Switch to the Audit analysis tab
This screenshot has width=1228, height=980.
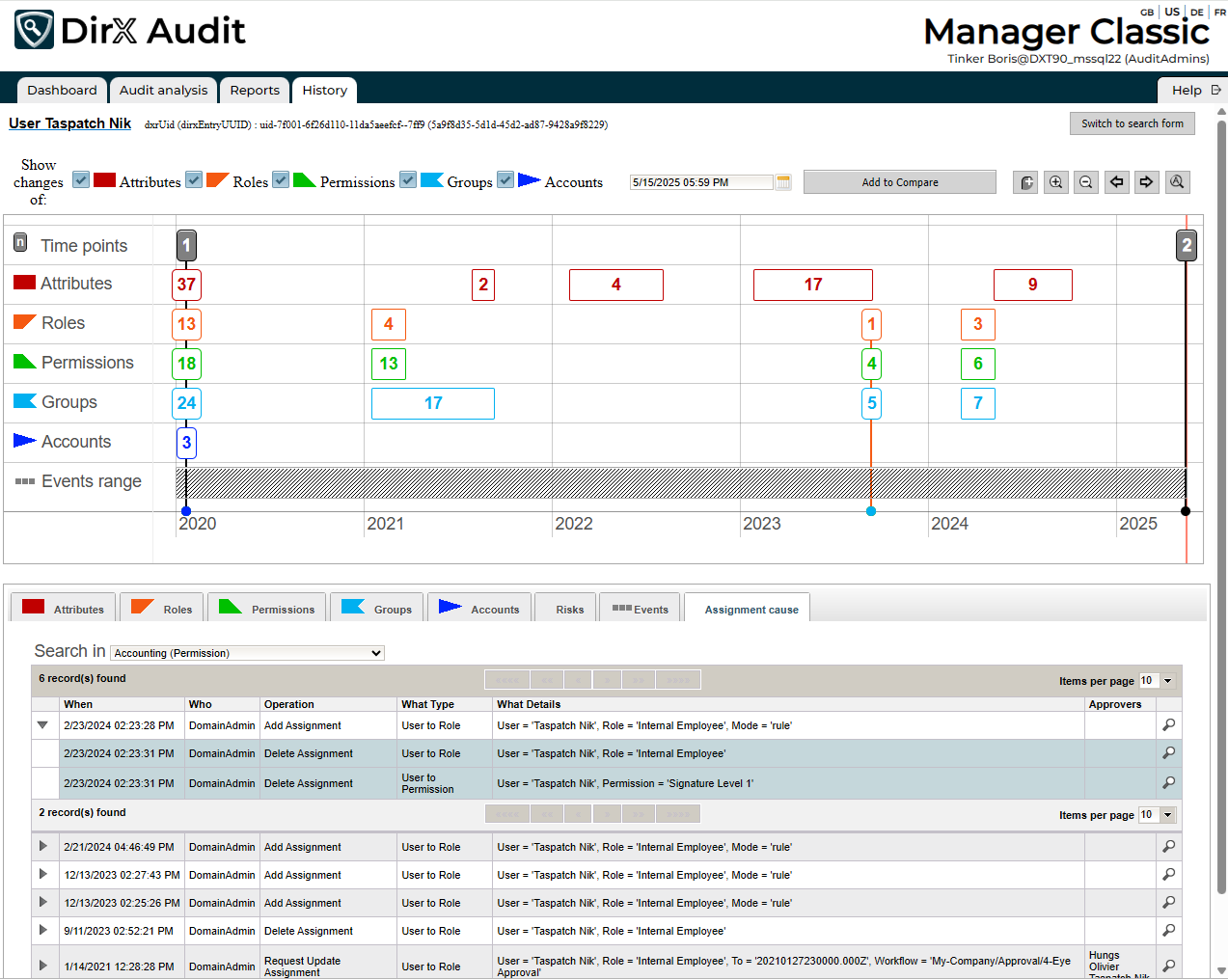pyautogui.click(x=163, y=91)
